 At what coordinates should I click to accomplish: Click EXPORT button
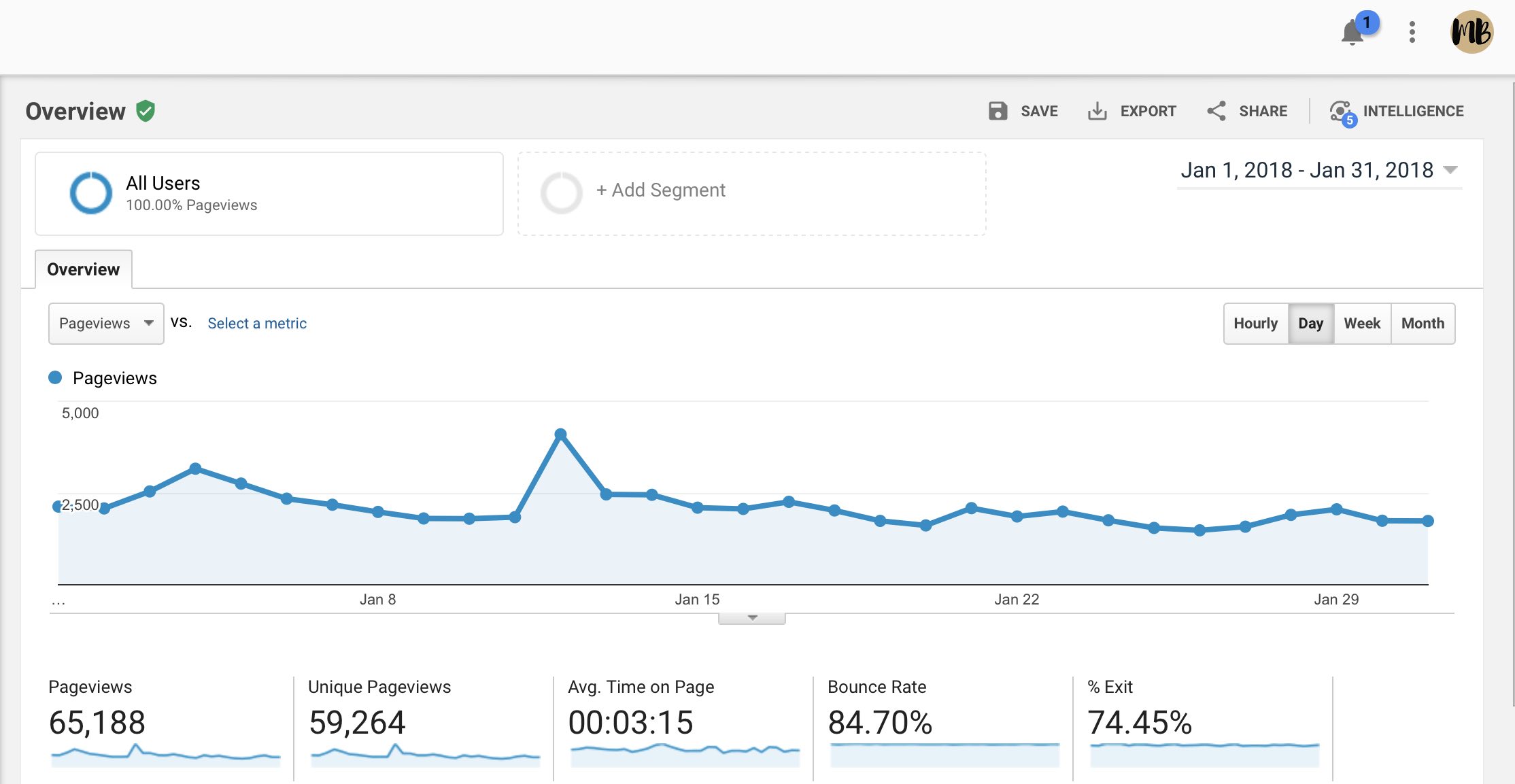[1132, 111]
